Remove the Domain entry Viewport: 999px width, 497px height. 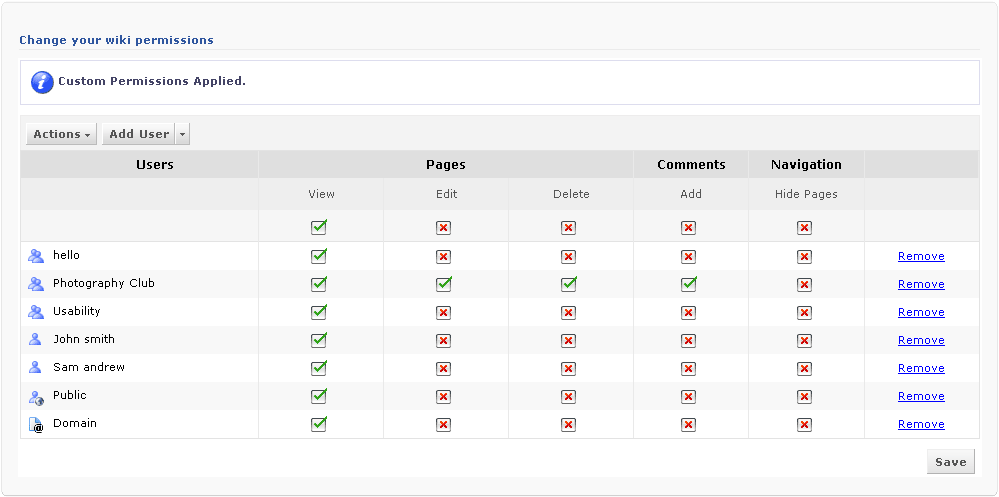[921, 424]
